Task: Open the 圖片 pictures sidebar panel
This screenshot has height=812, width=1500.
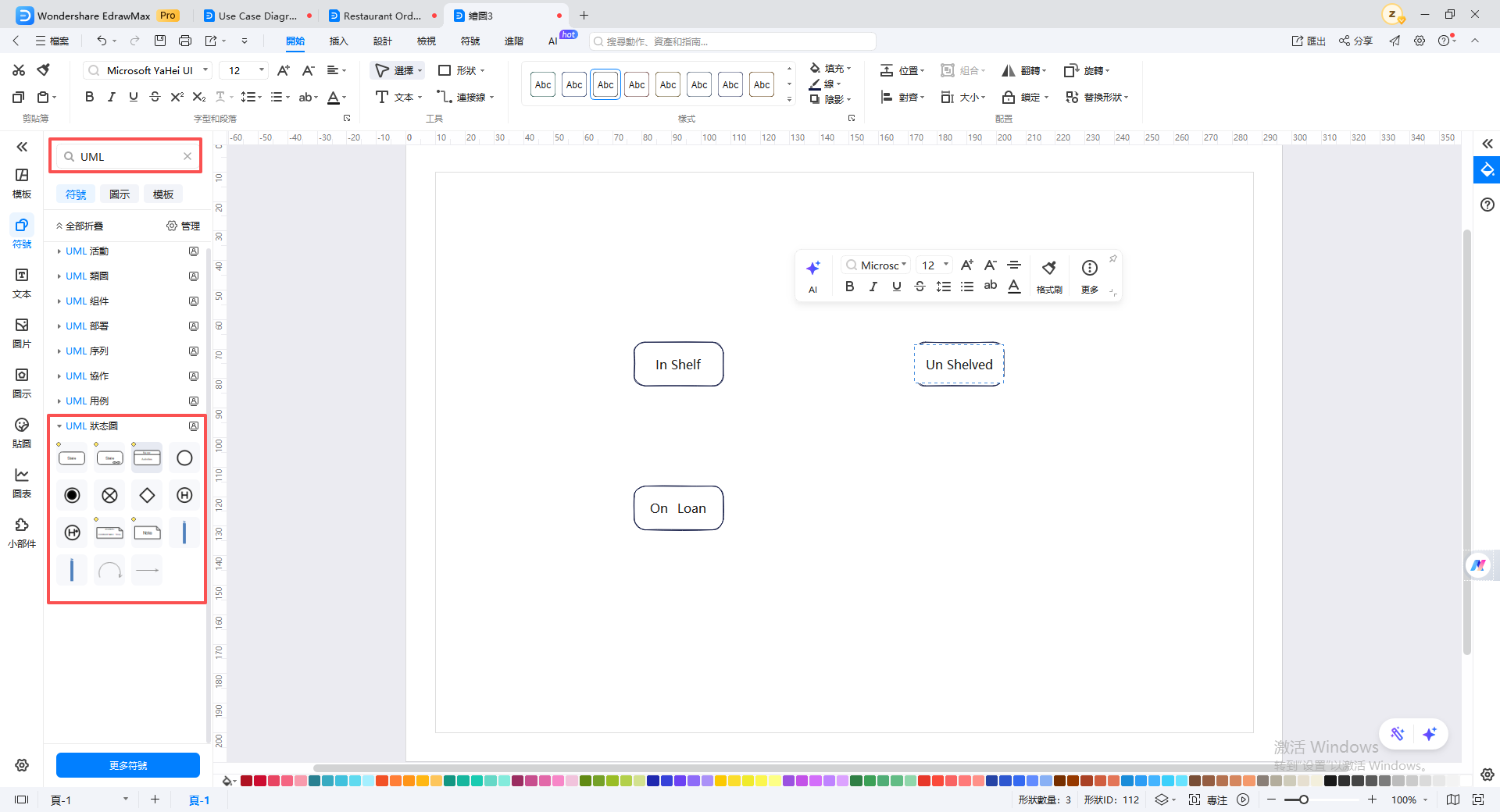Action: pyautogui.click(x=22, y=333)
